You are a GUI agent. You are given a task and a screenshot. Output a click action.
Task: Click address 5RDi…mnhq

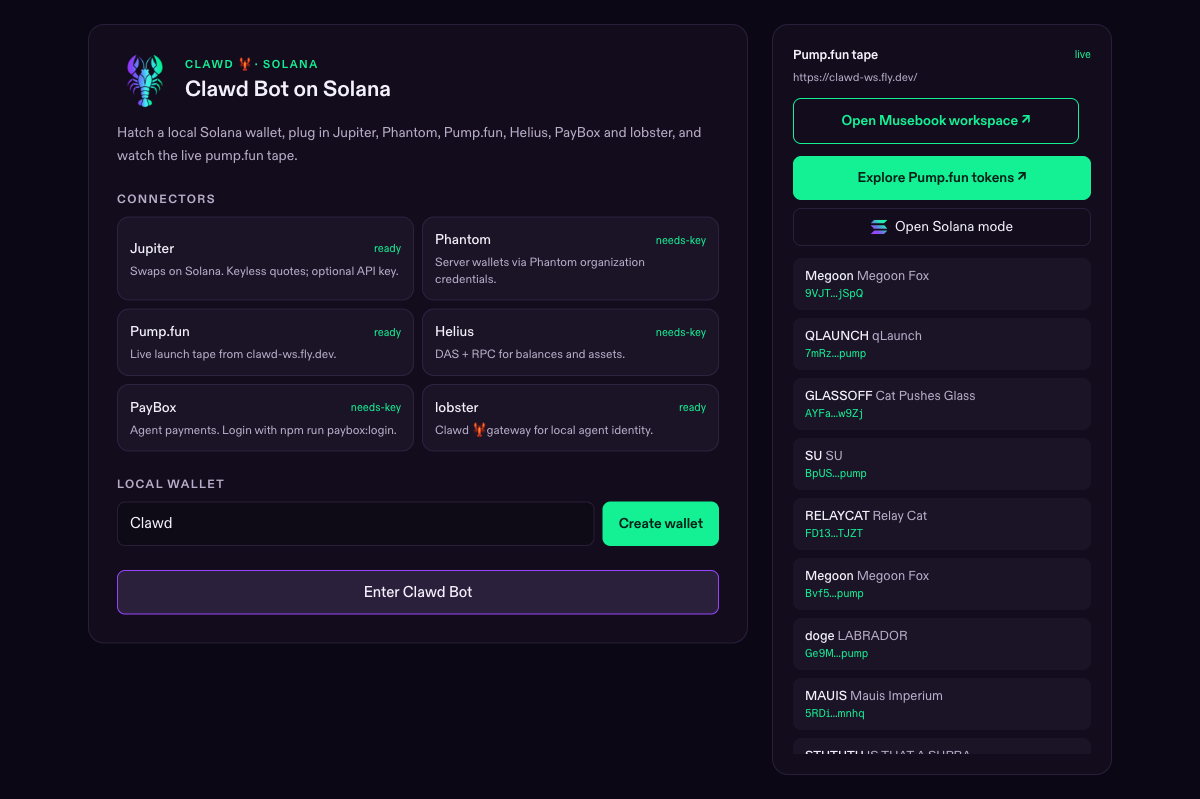coord(835,714)
